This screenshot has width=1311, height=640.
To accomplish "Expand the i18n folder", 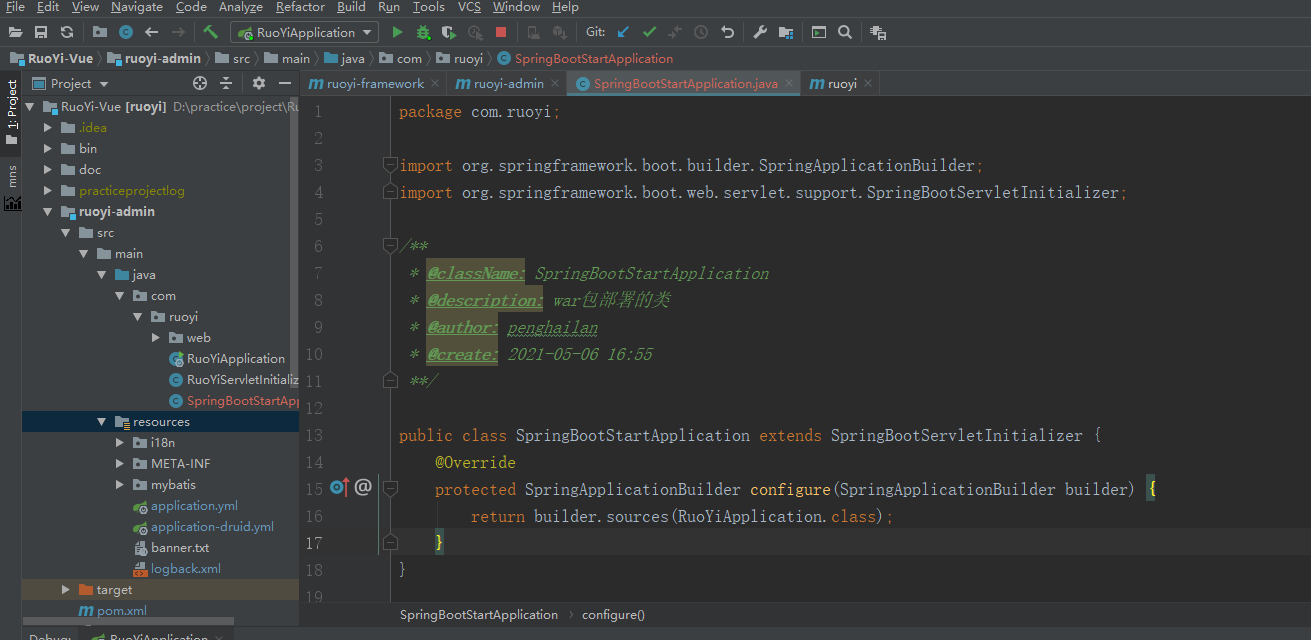I will click(x=119, y=442).
